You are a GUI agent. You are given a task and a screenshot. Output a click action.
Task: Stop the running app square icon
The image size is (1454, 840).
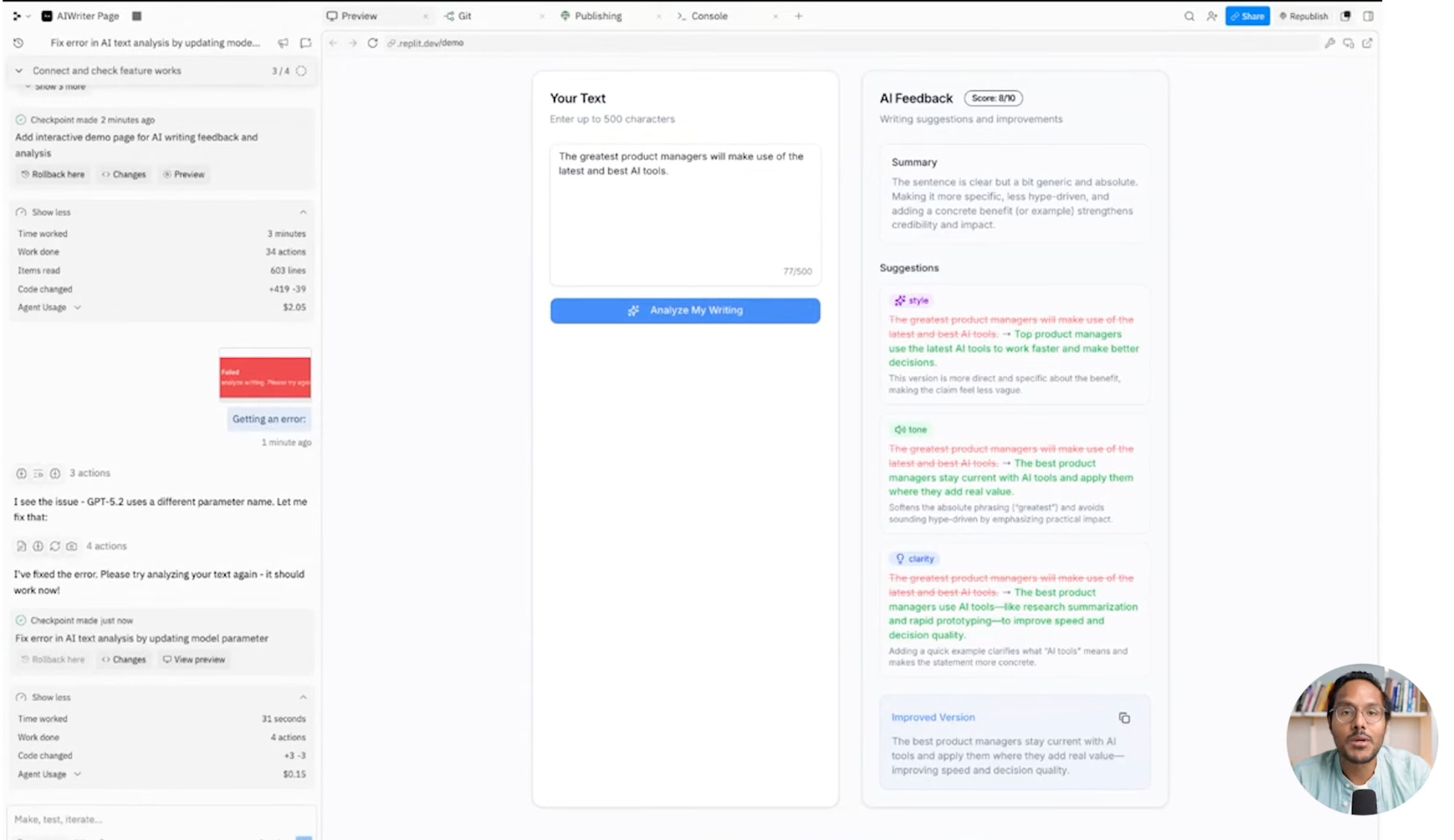(x=137, y=16)
